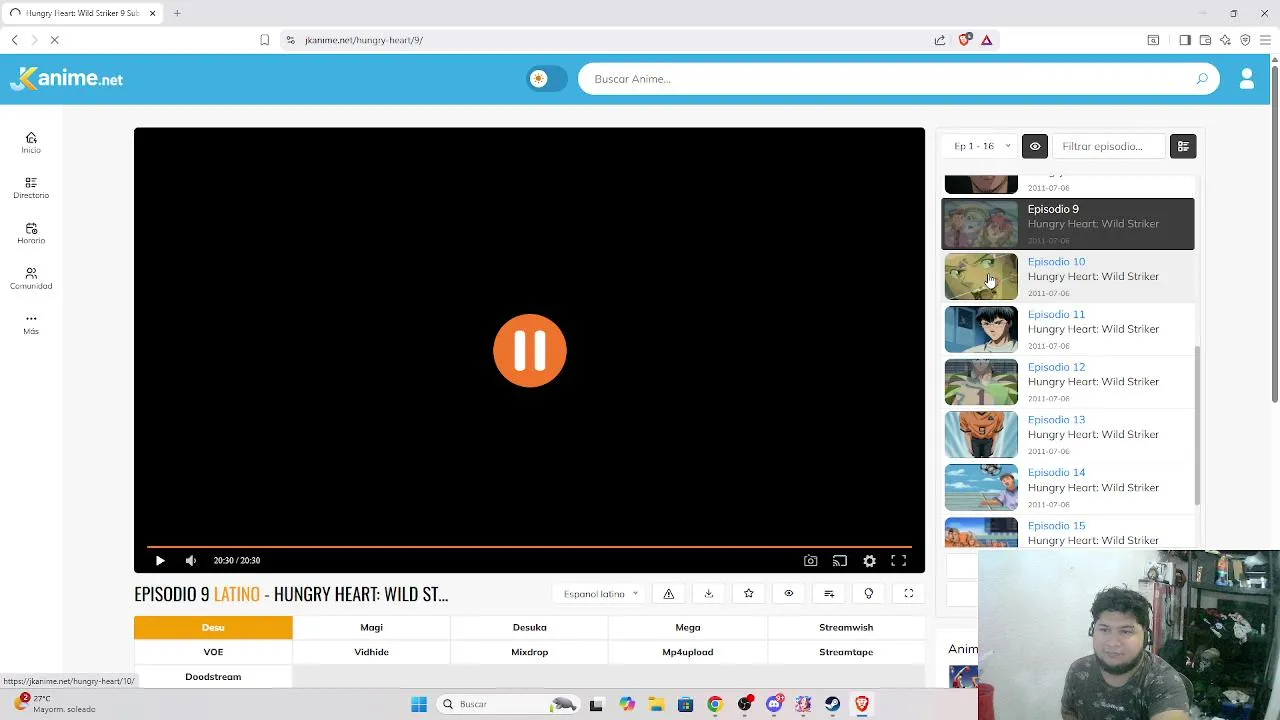Click the browser address bar URL
The width and height of the screenshot is (1280, 720).
click(364, 40)
